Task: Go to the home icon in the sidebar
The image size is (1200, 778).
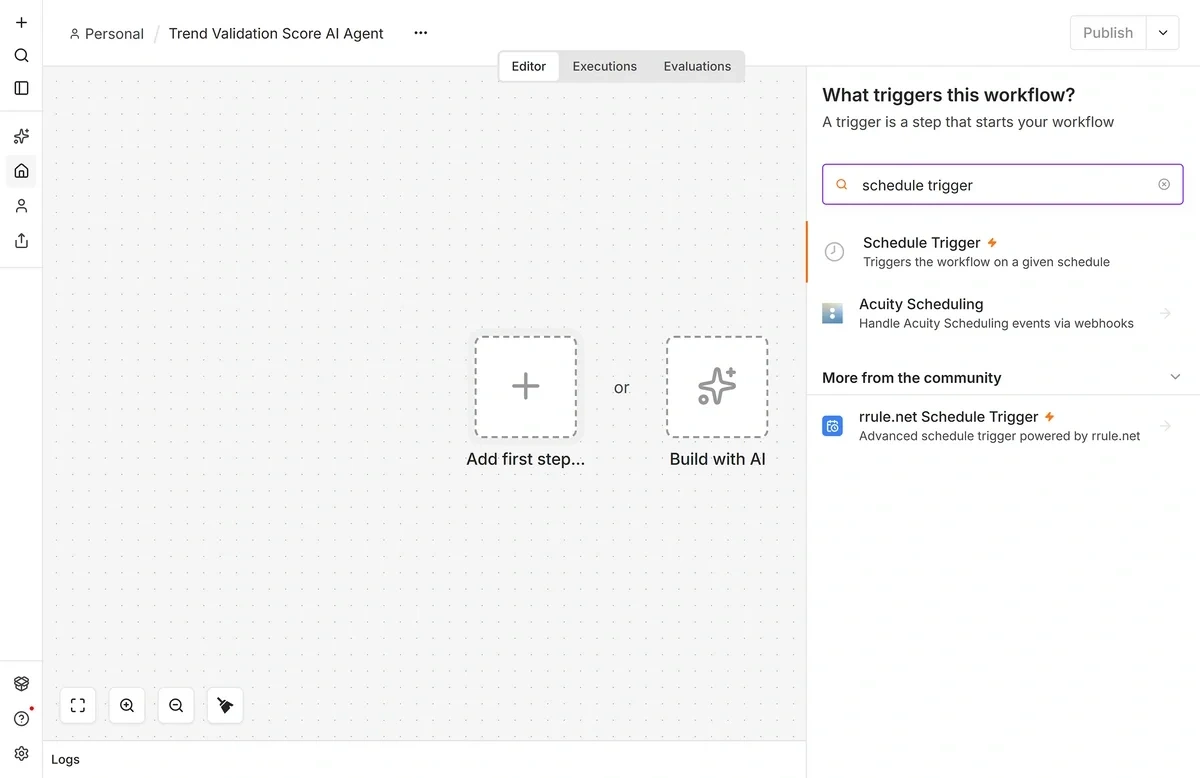Action: click(x=21, y=171)
